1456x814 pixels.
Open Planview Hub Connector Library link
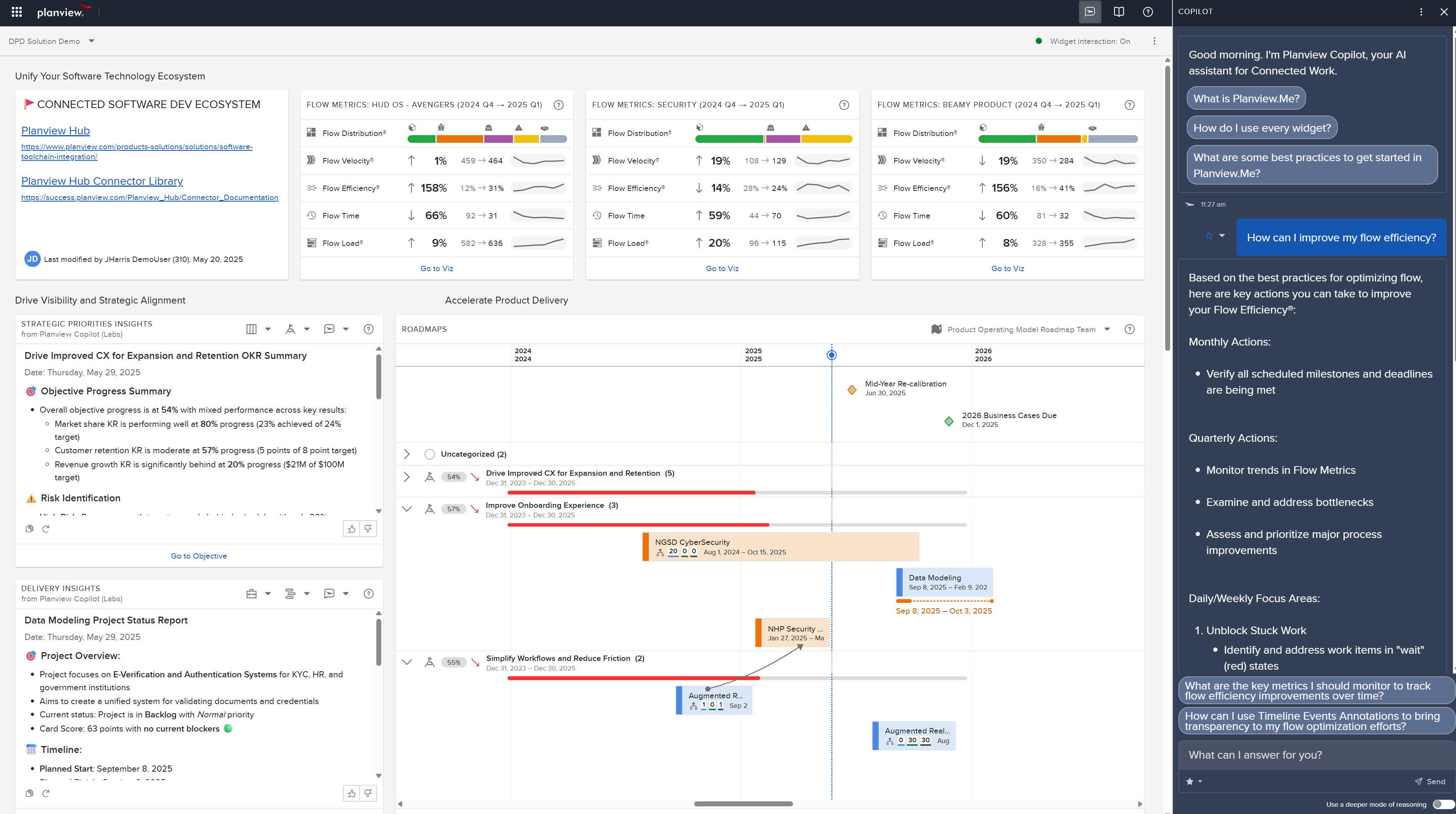(102, 181)
